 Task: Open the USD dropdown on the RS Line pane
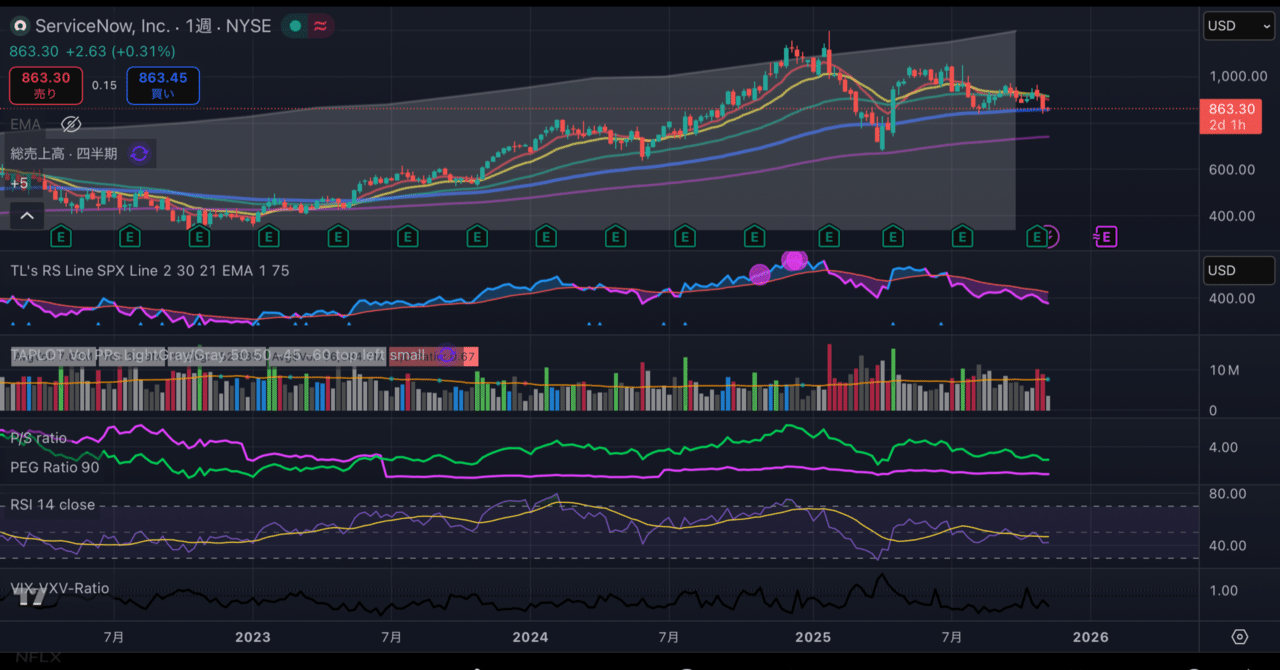coord(1239,270)
